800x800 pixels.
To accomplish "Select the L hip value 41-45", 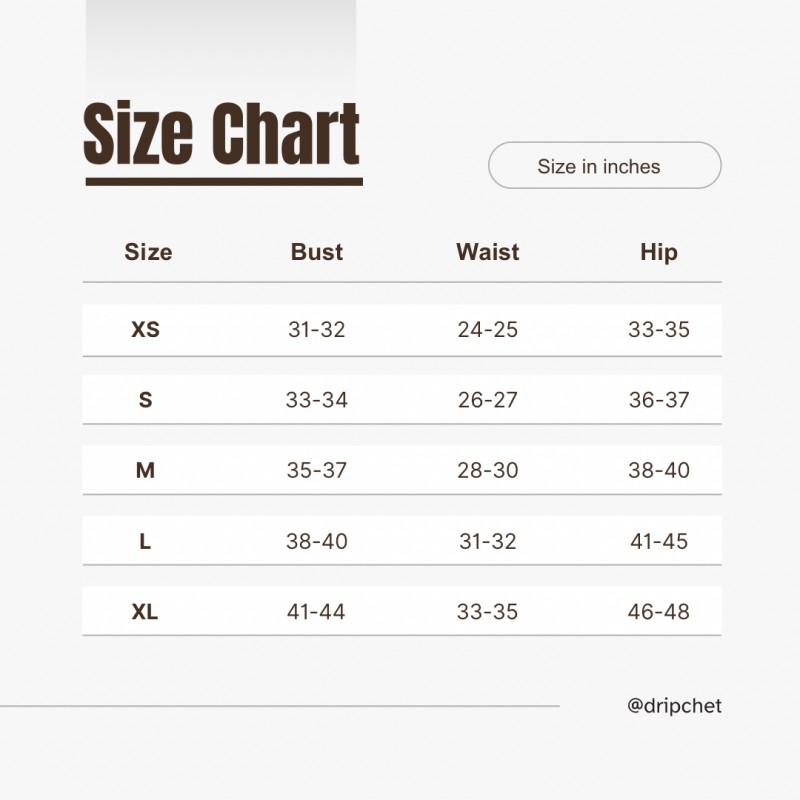I will [x=659, y=541].
